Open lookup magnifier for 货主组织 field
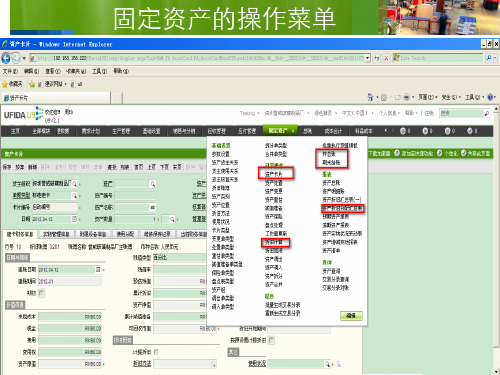Image resolution: width=500 pixels, height=375 pixels. [75, 184]
